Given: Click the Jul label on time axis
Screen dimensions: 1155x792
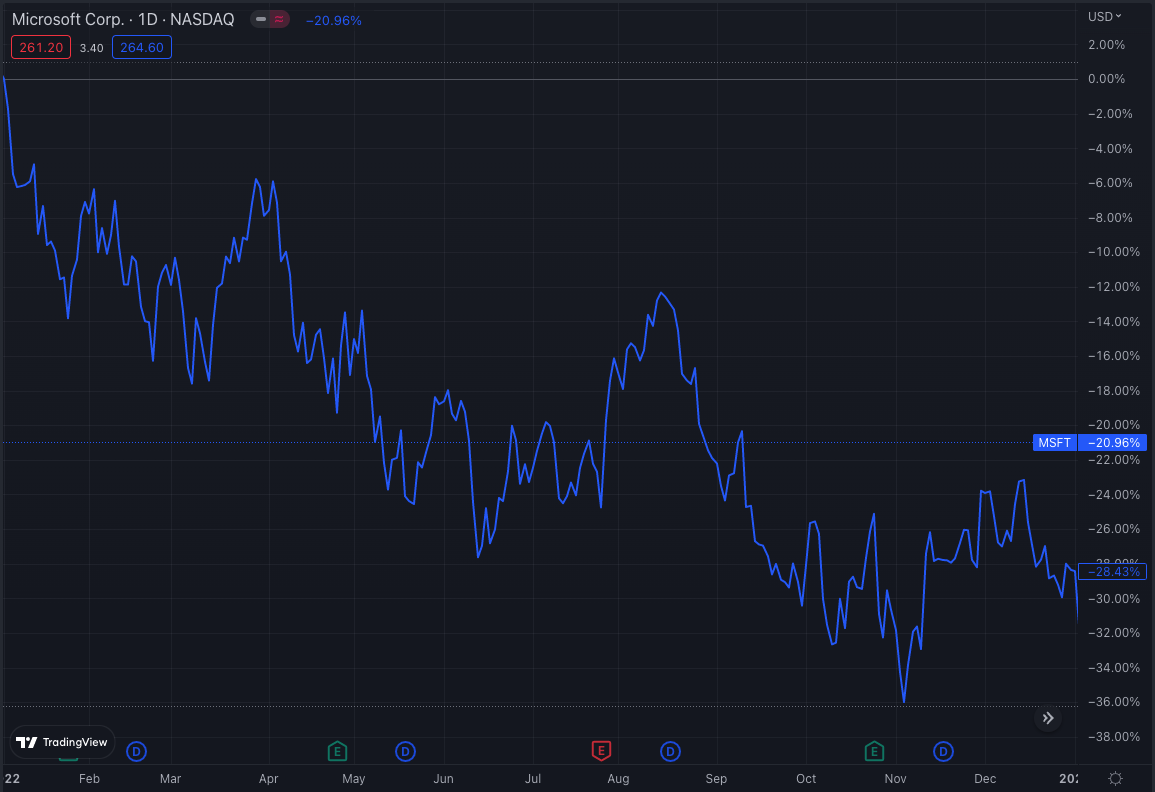Looking at the screenshot, I should [x=533, y=778].
